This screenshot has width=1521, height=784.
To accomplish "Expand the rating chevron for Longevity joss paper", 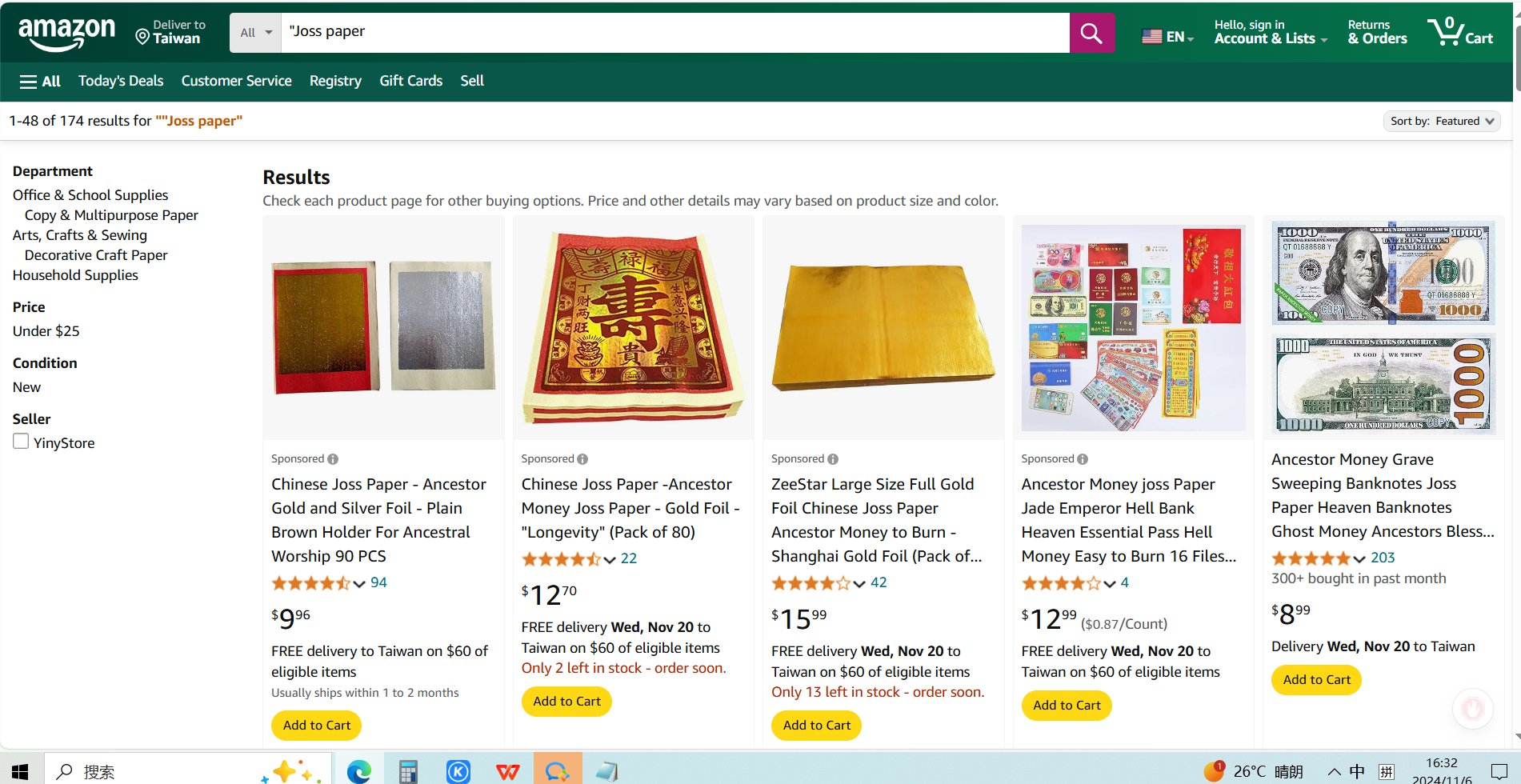I will tap(610, 559).
